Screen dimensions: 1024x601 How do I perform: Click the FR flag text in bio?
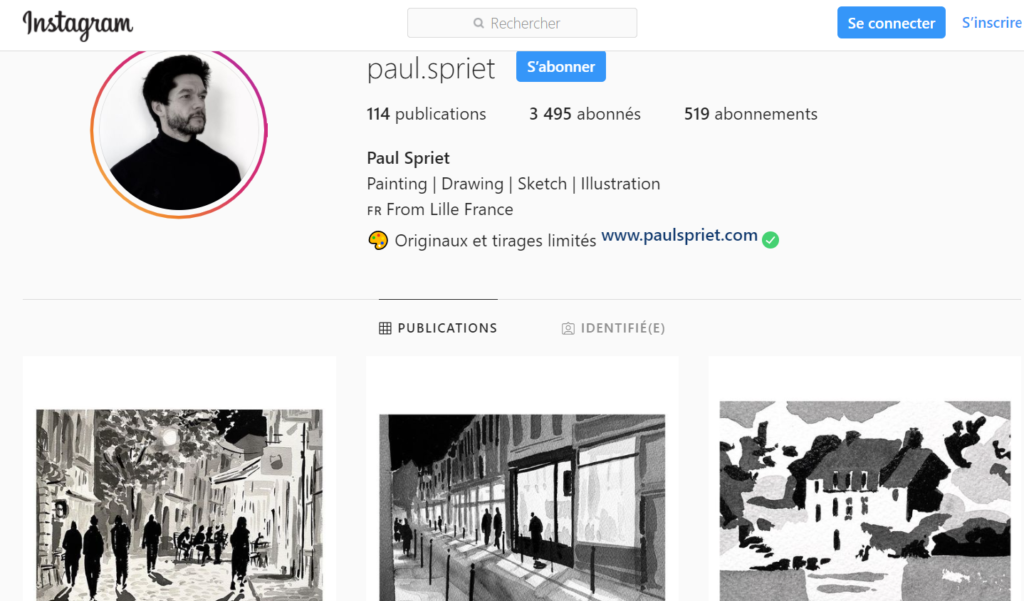(374, 211)
